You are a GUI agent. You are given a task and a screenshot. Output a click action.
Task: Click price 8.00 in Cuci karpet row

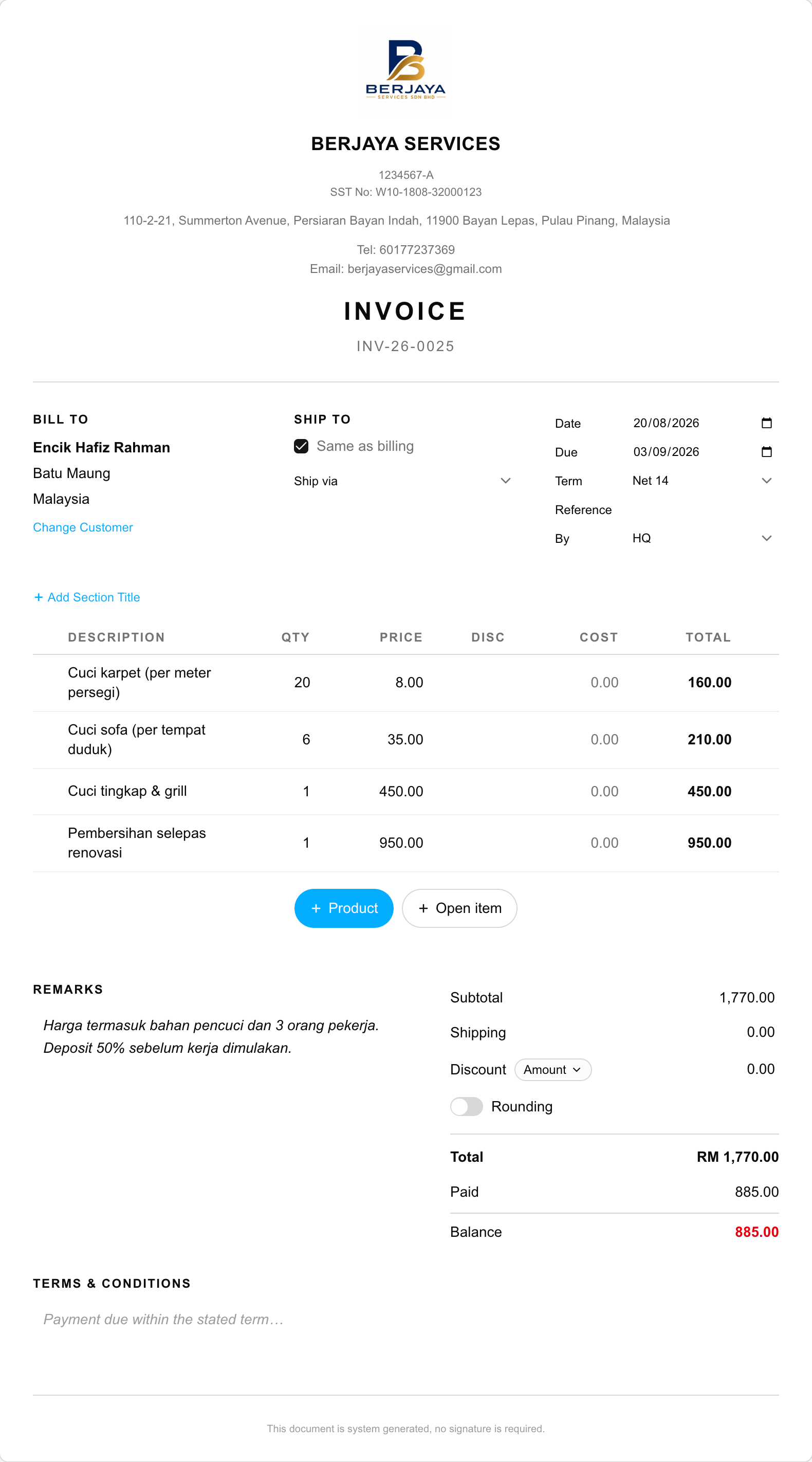click(409, 682)
